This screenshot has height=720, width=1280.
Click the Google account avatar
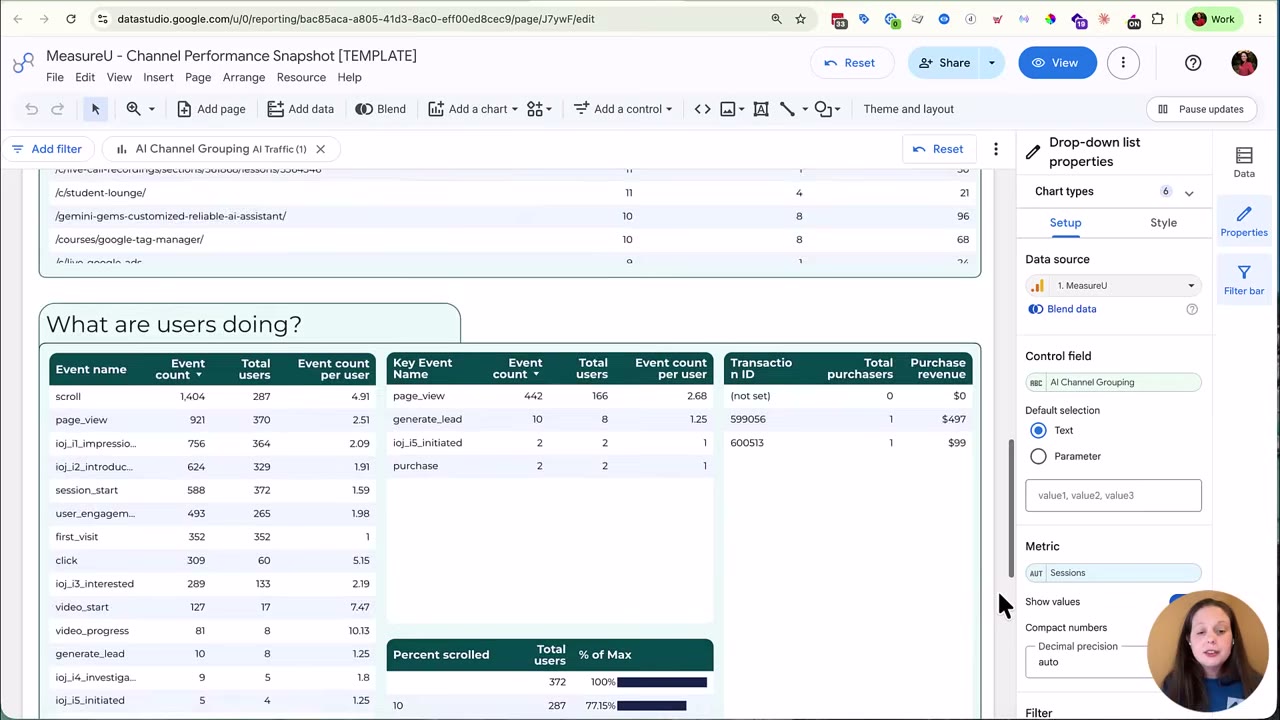1244,63
